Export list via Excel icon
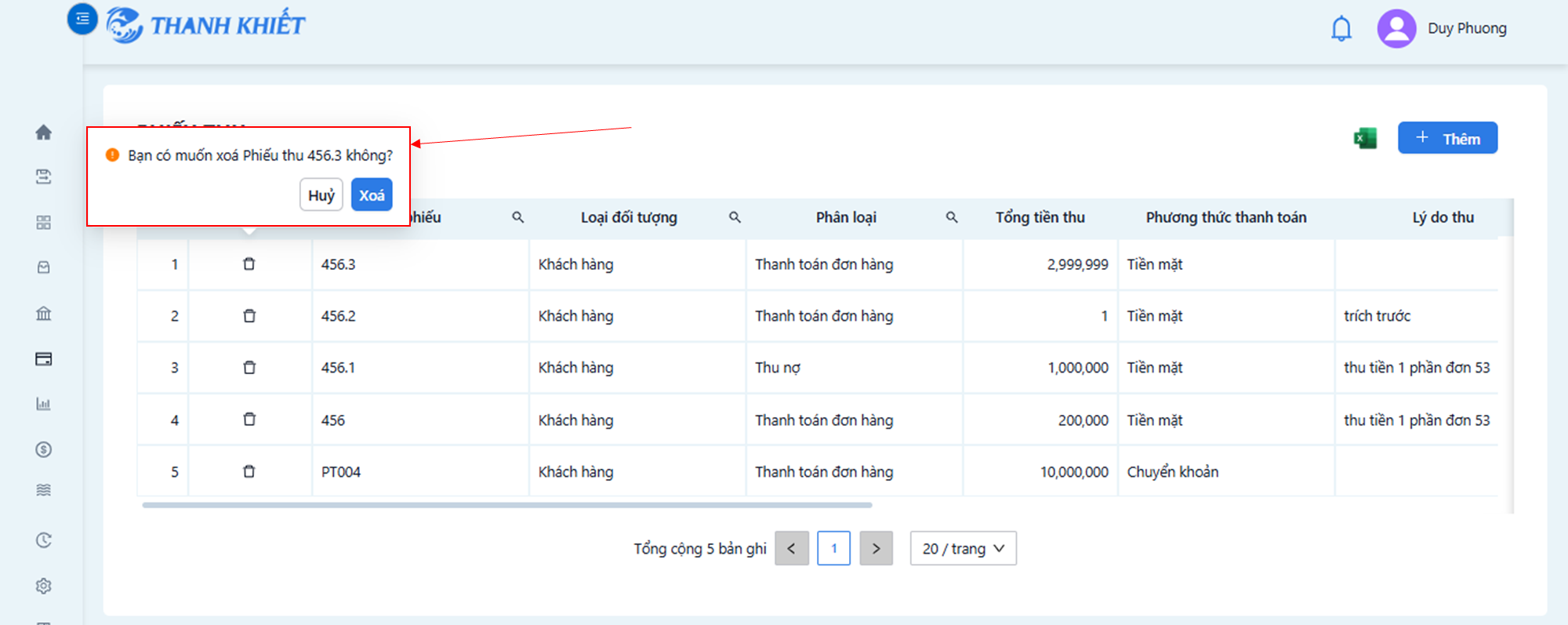The width and height of the screenshot is (1568, 625). tap(1365, 139)
